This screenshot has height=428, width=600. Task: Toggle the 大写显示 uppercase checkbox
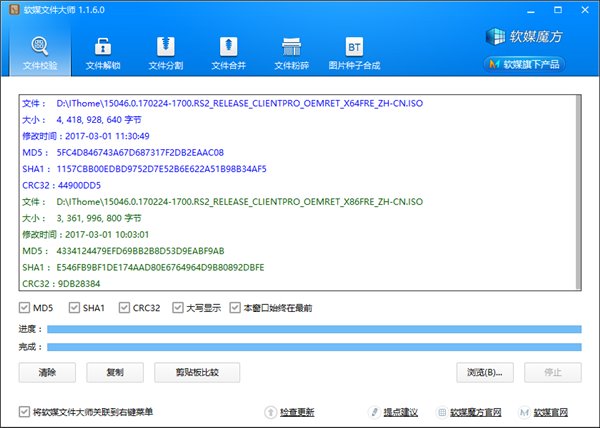(x=178, y=308)
